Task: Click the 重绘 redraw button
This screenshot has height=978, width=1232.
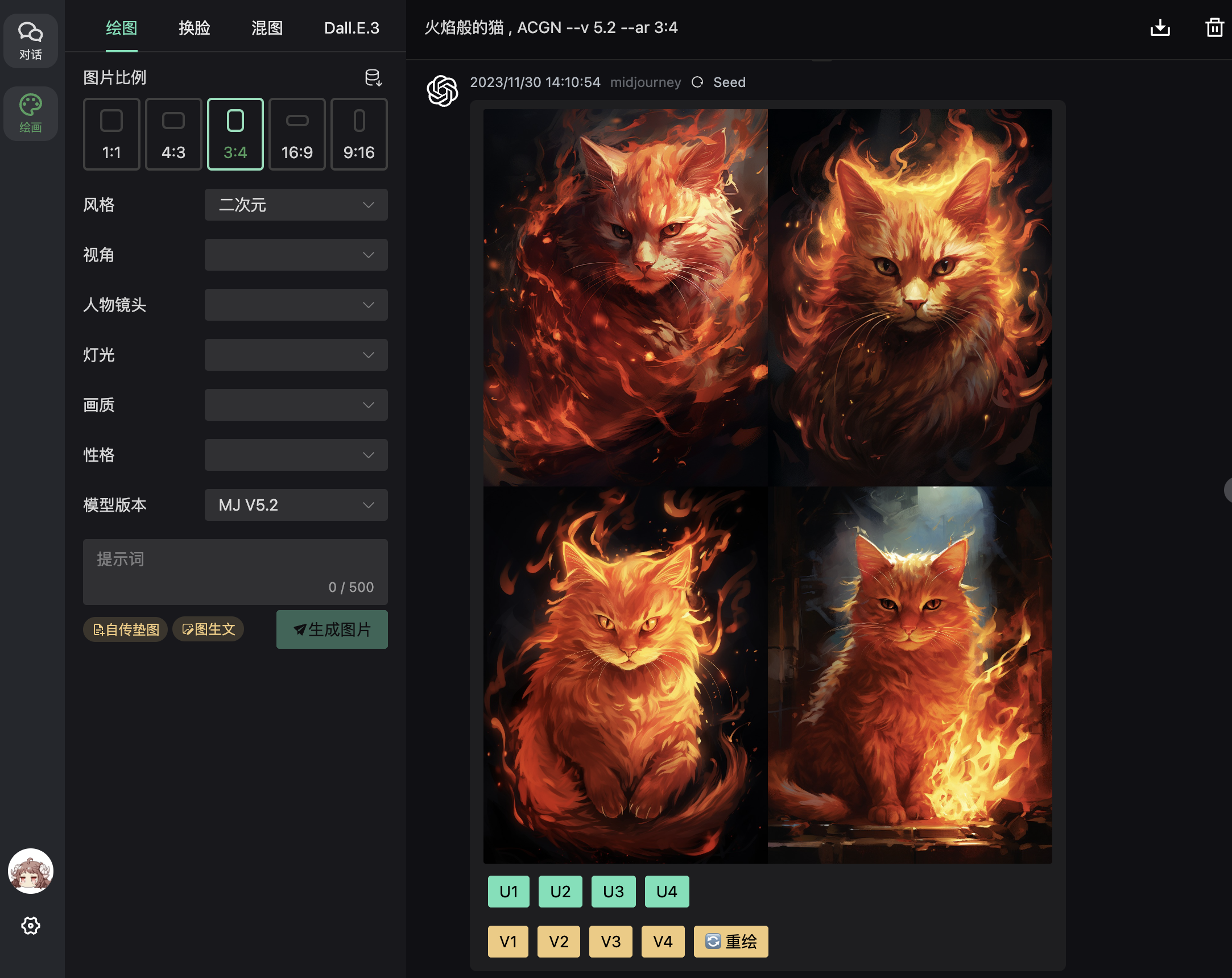Action: (730, 942)
